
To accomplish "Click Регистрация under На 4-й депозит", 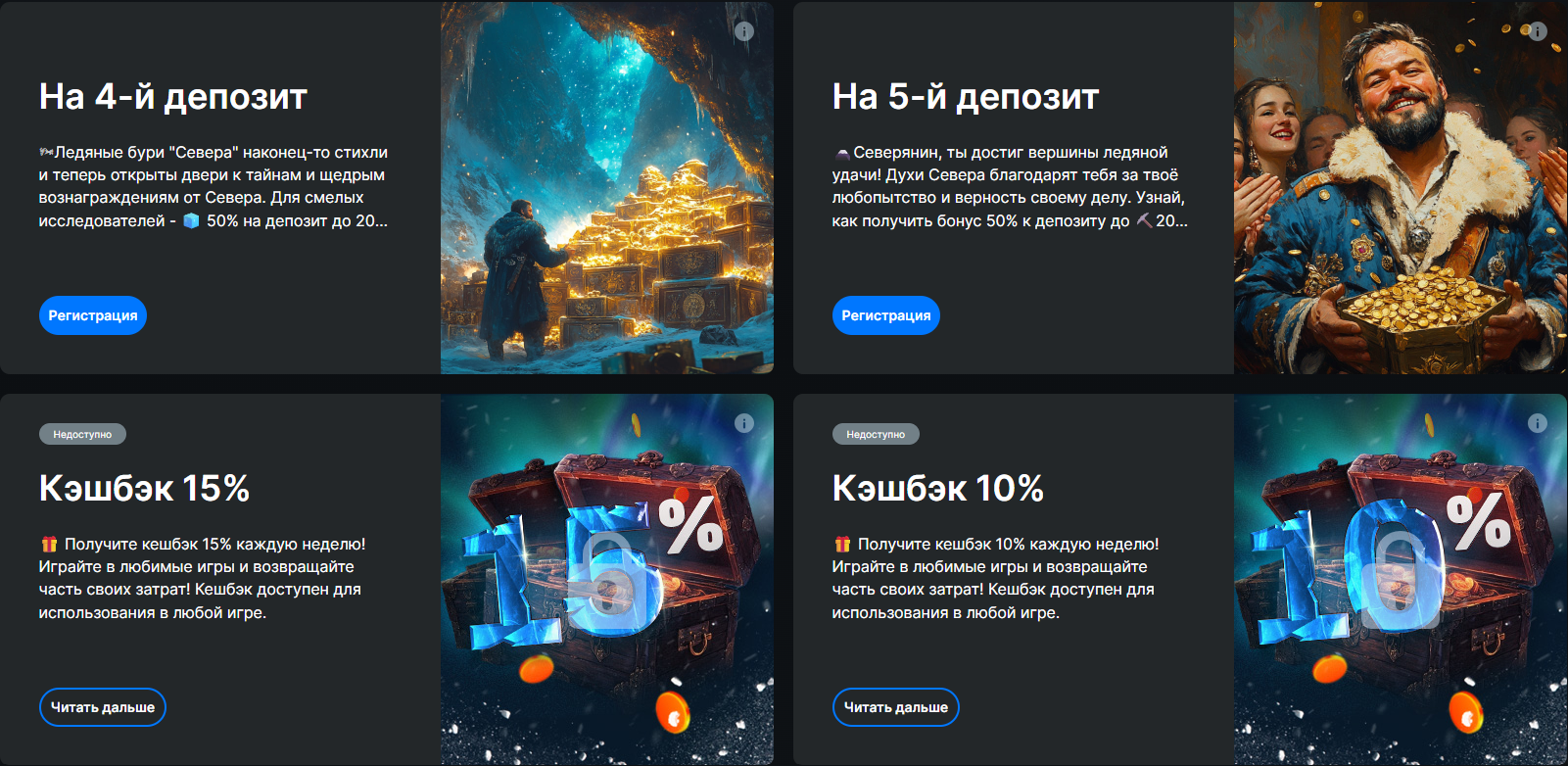I will (x=93, y=315).
